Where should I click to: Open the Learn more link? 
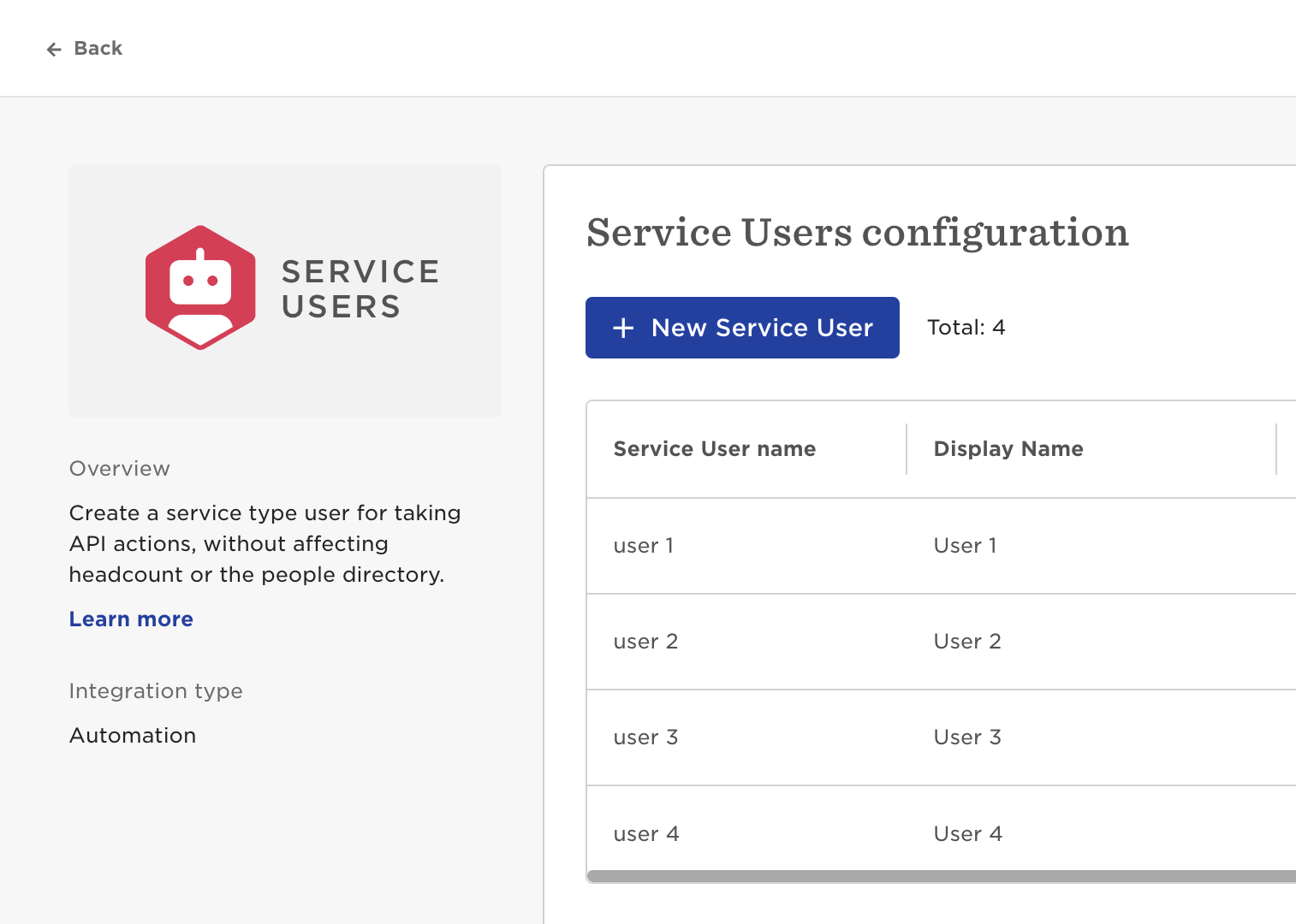[131, 619]
